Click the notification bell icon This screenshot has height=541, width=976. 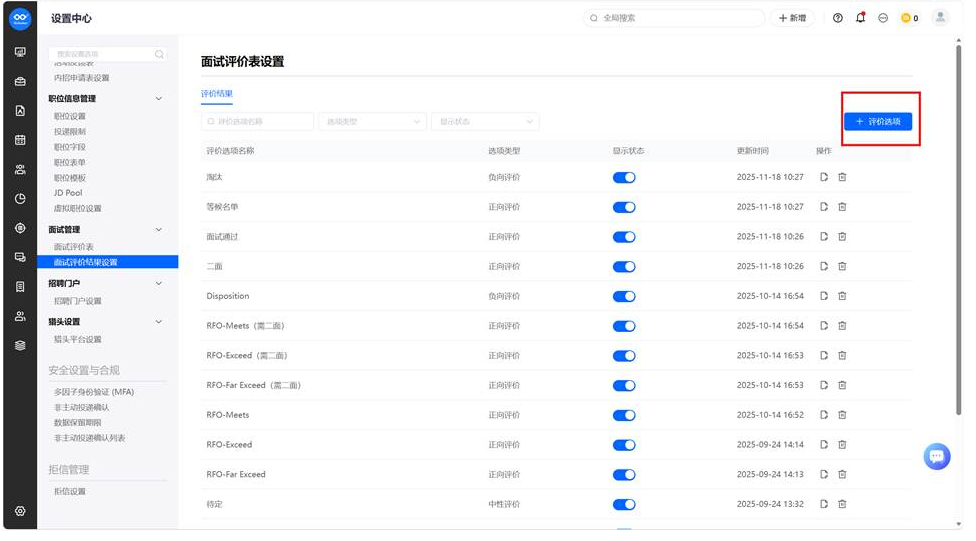[860, 18]
